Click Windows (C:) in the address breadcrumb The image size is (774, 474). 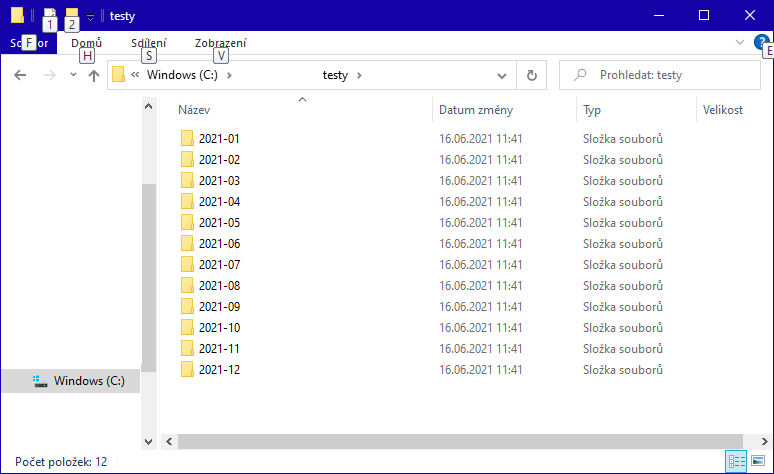click(x=183, y=75)
